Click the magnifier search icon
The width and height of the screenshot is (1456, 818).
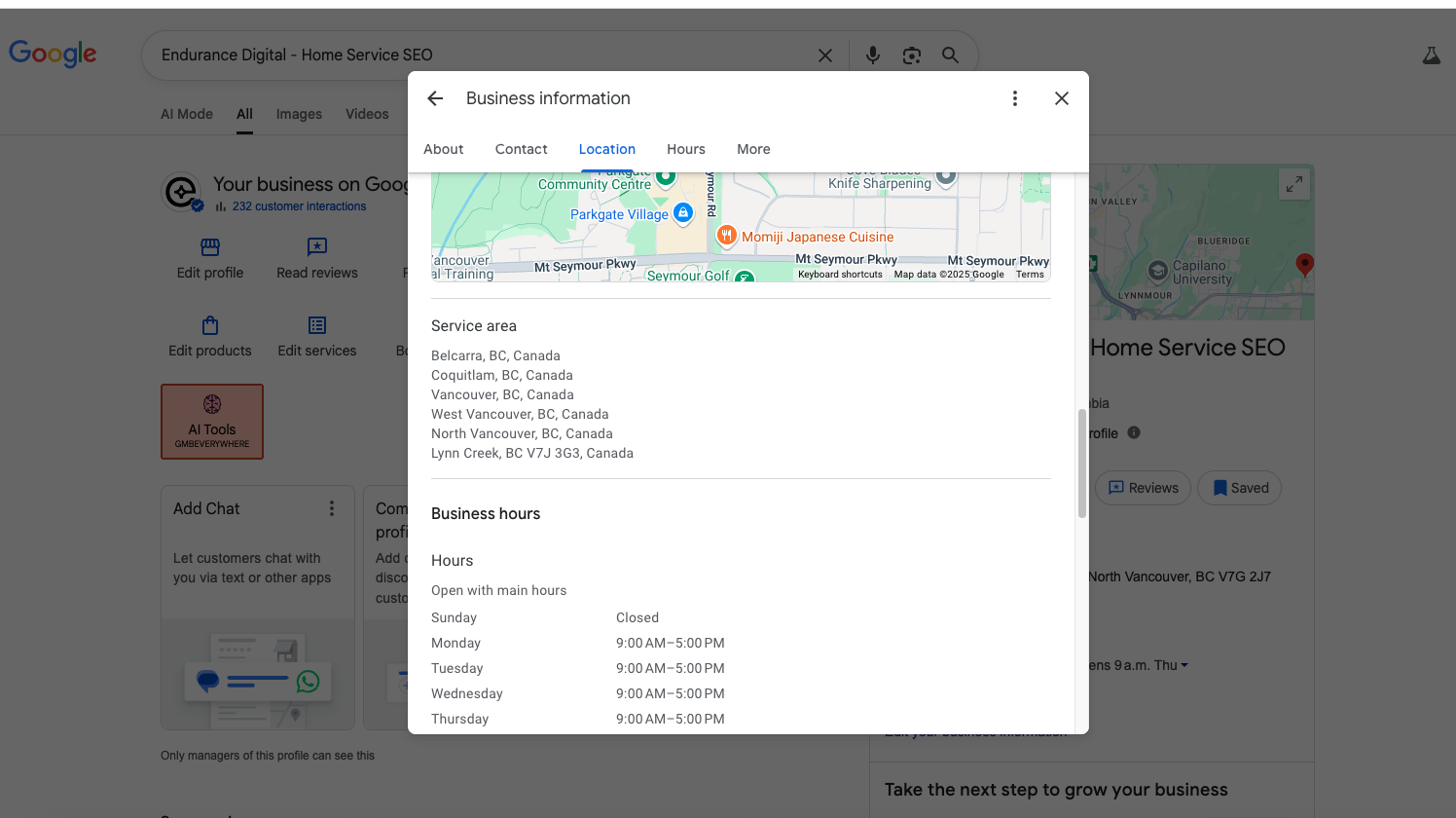[951, 56]
